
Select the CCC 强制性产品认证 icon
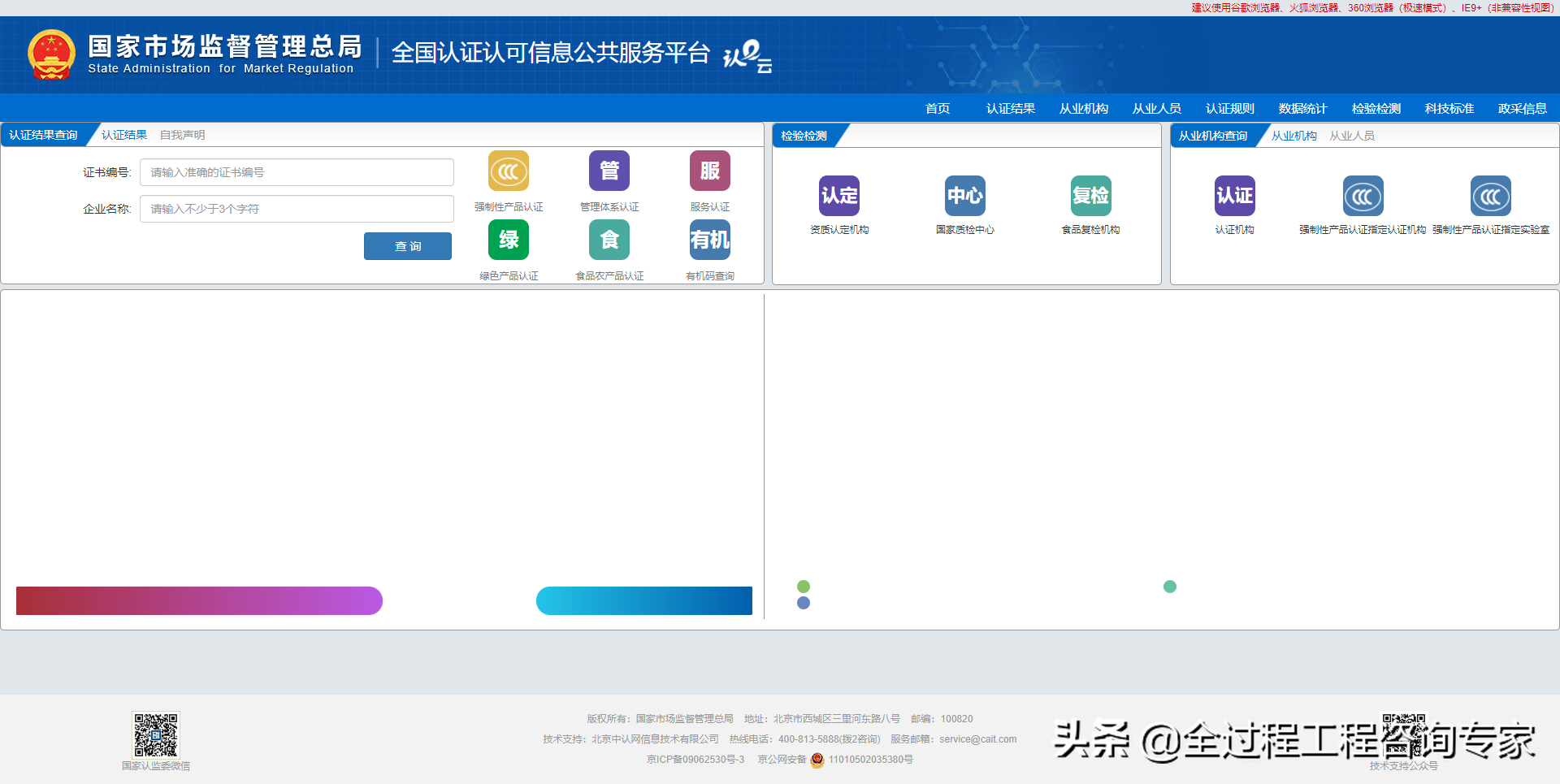(508, 171)
